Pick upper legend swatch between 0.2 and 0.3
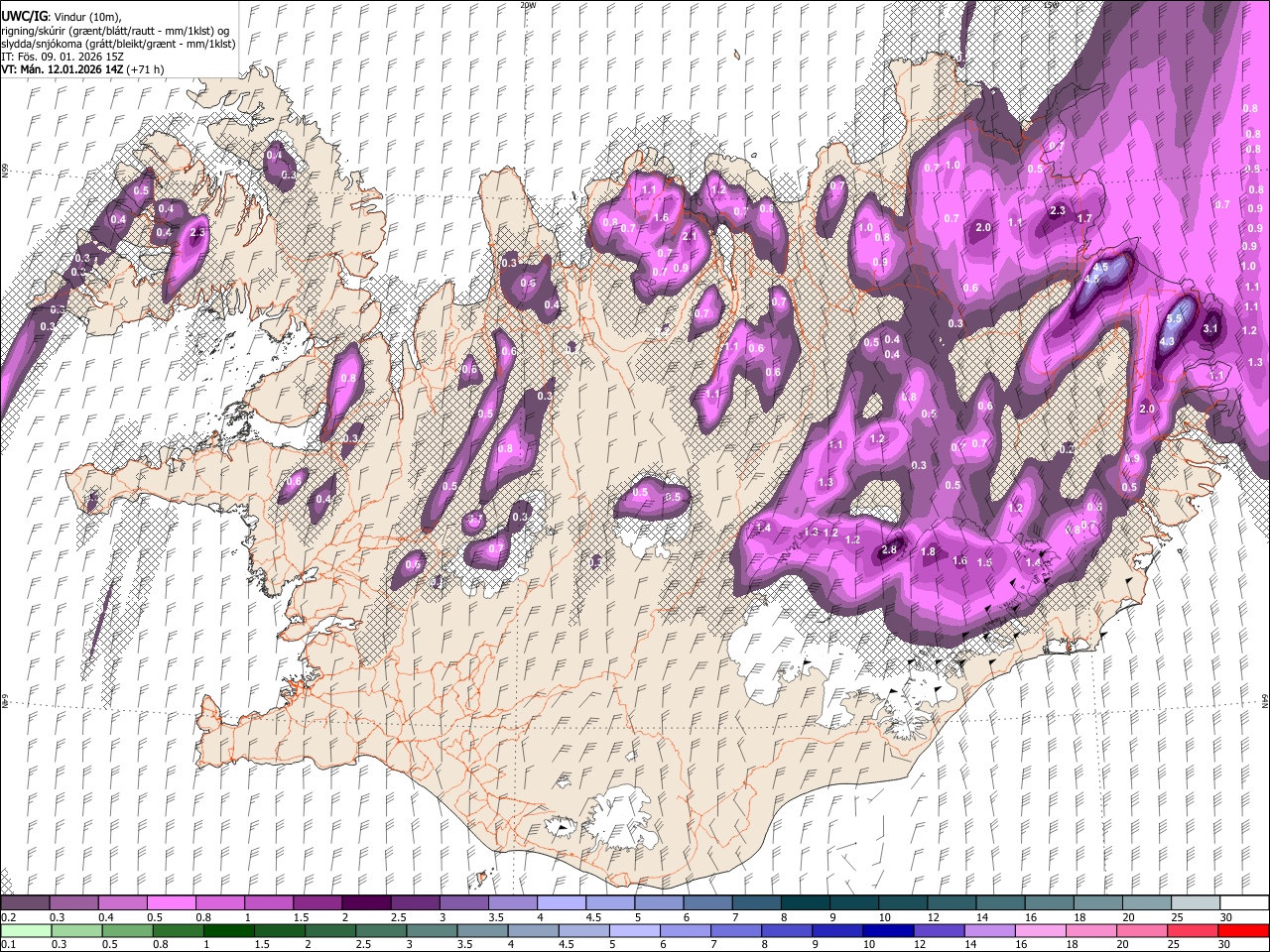1270x952 pixels. (25, 903)
